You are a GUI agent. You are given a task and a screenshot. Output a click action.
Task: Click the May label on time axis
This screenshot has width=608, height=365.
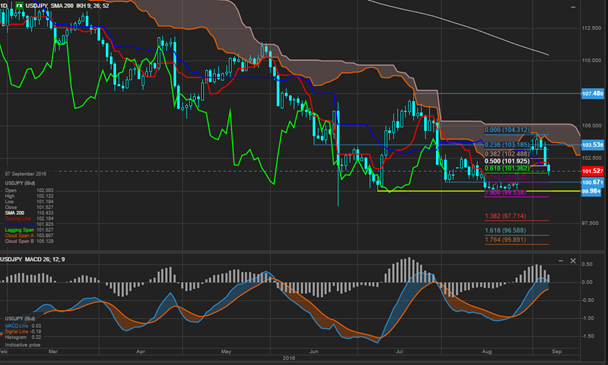pos(226,351)
